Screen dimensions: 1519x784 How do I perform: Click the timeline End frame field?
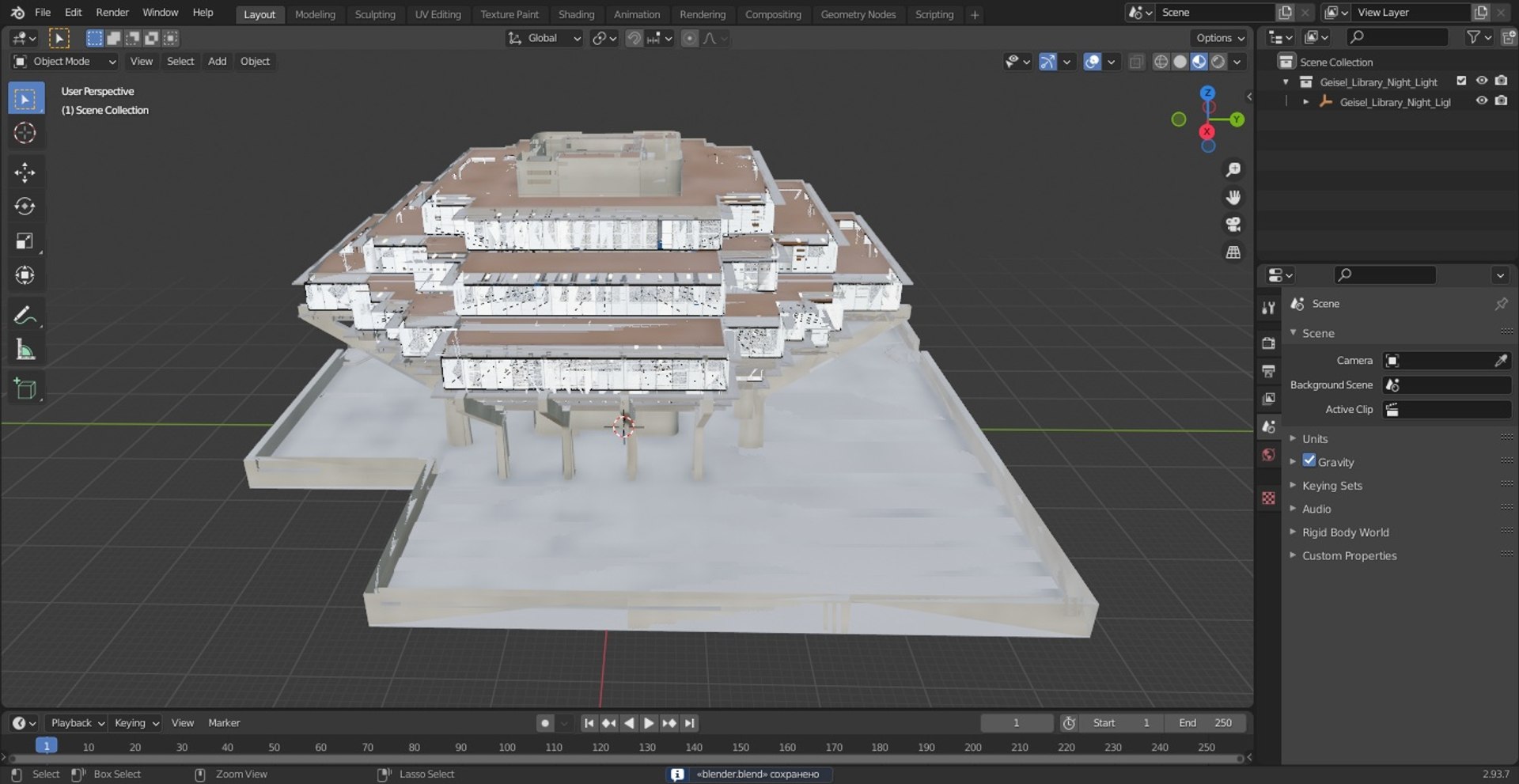1206,723
